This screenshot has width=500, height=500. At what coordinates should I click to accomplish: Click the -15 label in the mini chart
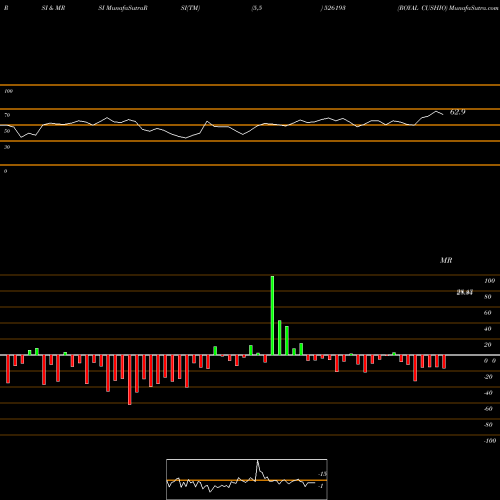322,474
